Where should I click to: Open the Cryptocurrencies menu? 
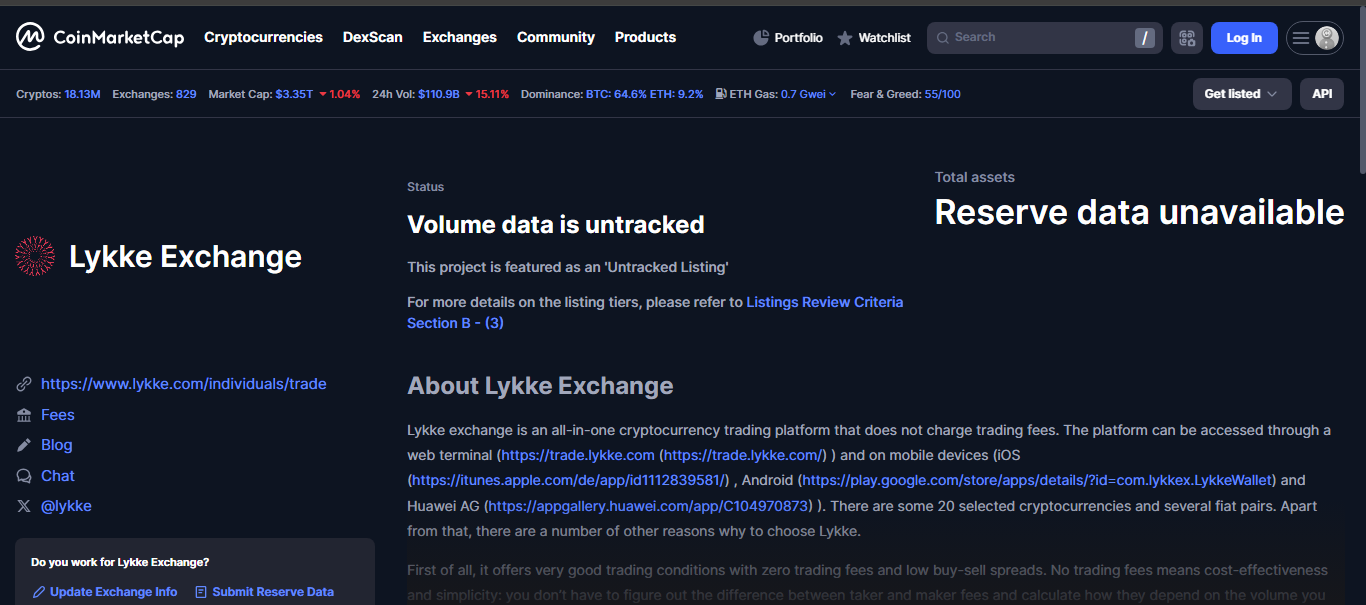[x=263, y=37]
